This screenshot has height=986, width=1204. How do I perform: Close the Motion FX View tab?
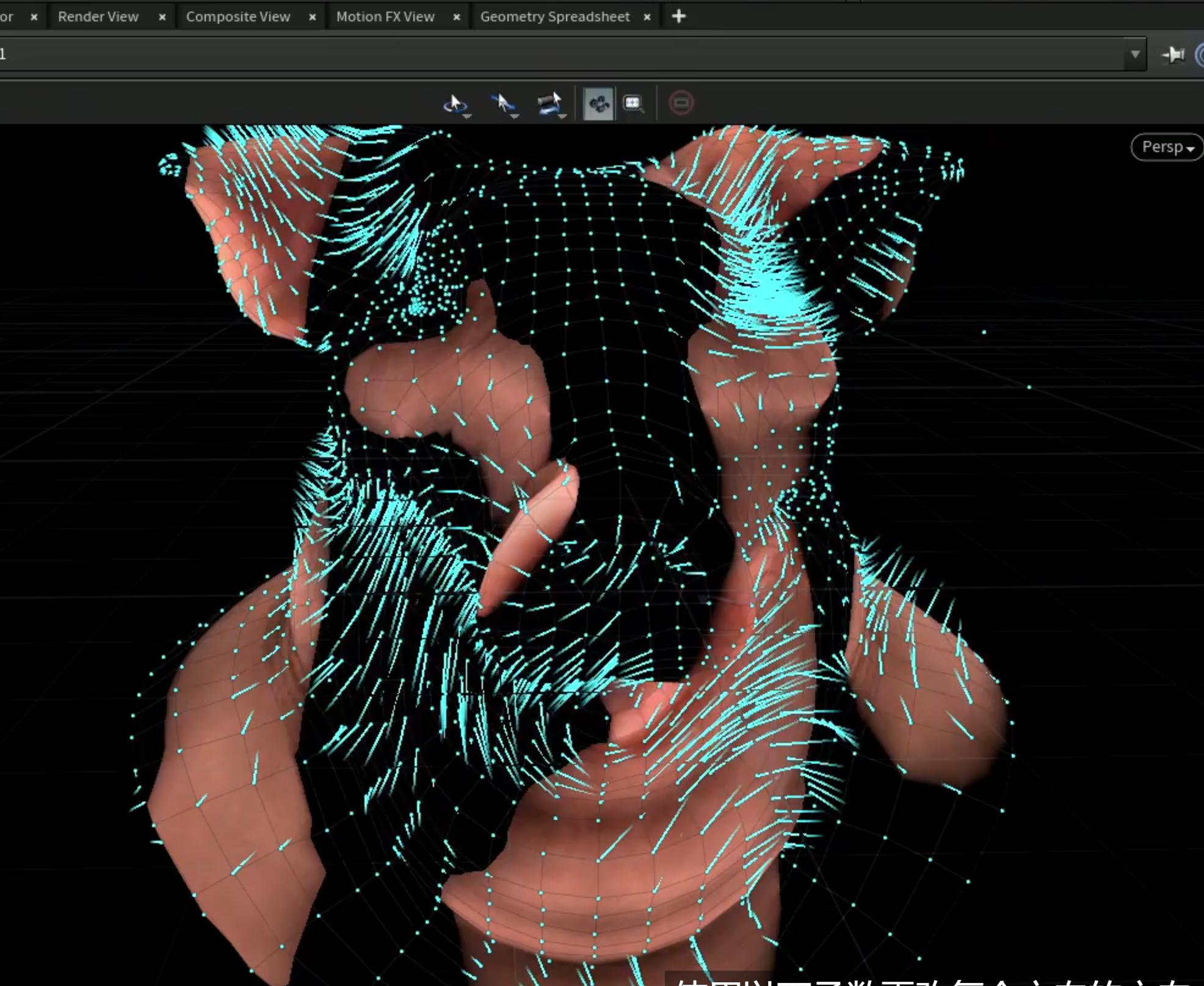(457, 17)
